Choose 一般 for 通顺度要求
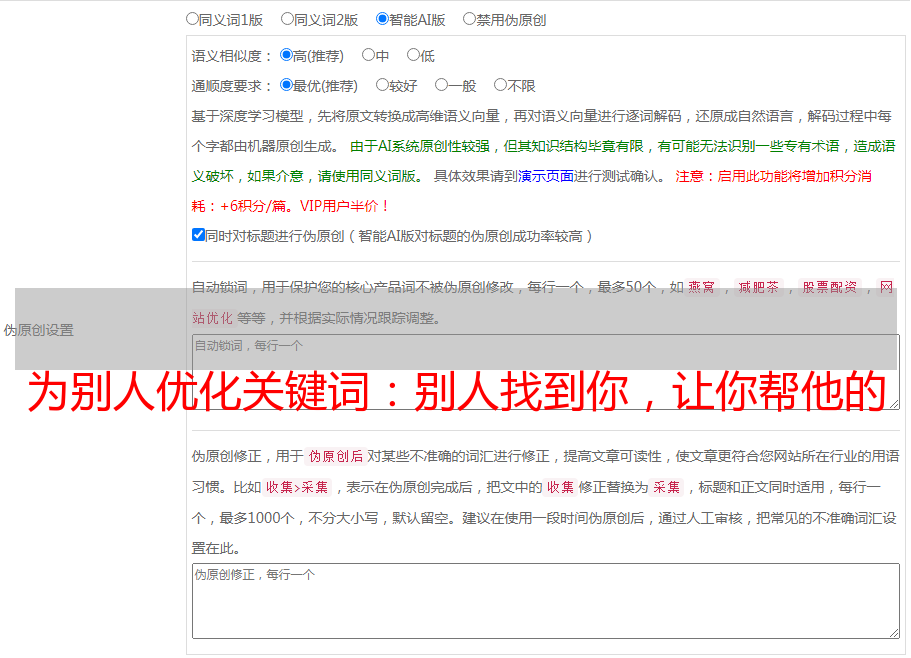This screenshot has width=911, height=658. click(x=441, y=85)
